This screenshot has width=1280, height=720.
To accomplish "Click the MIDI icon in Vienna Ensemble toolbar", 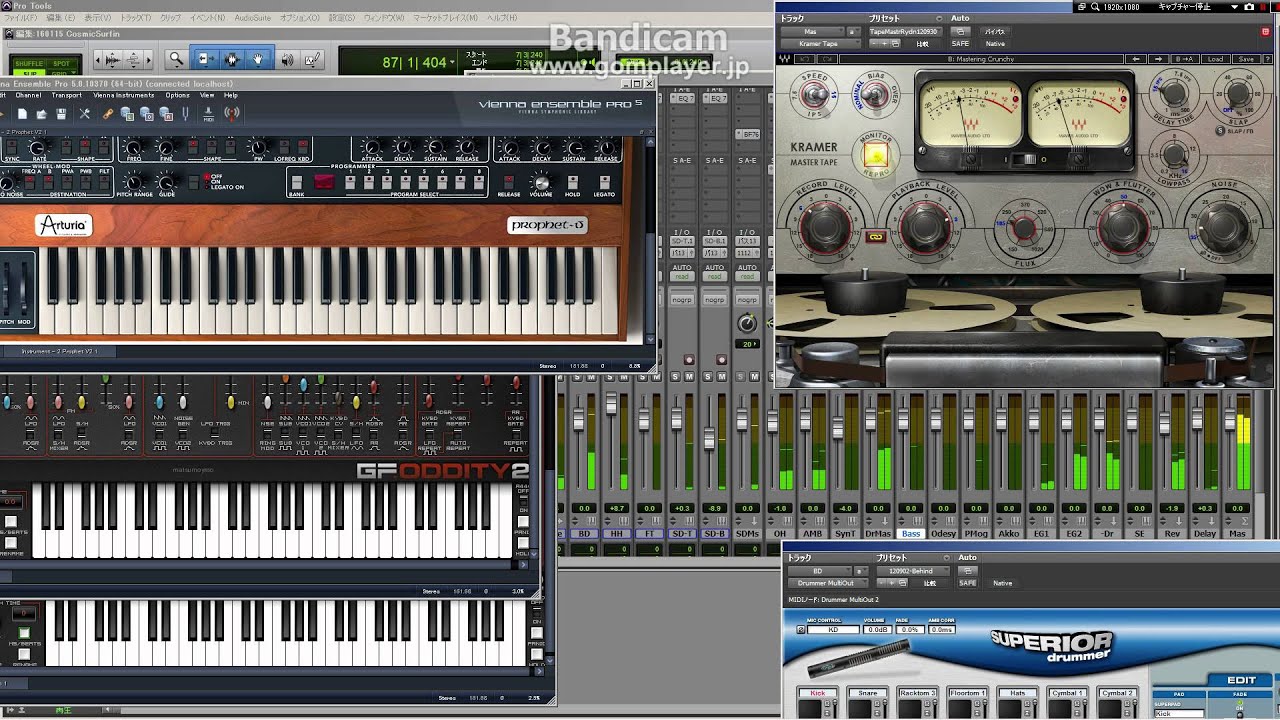I will (209, 114).
